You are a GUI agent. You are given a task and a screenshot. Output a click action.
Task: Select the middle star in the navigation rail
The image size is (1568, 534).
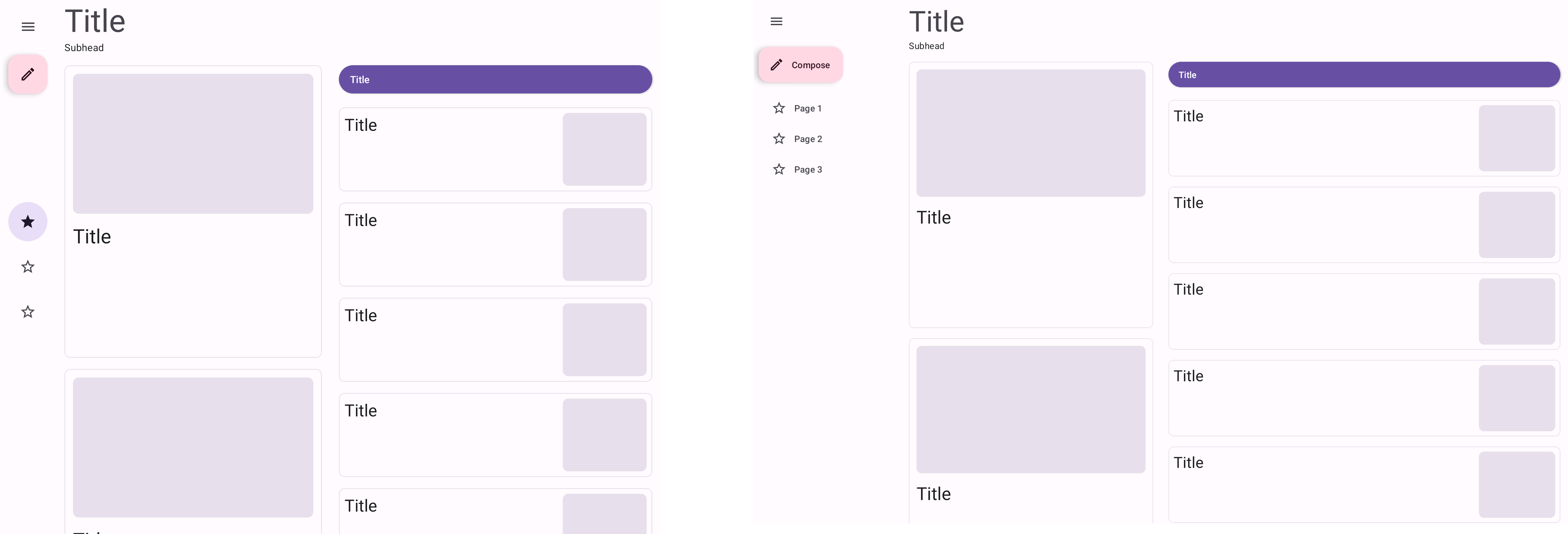tap(28, 267)
